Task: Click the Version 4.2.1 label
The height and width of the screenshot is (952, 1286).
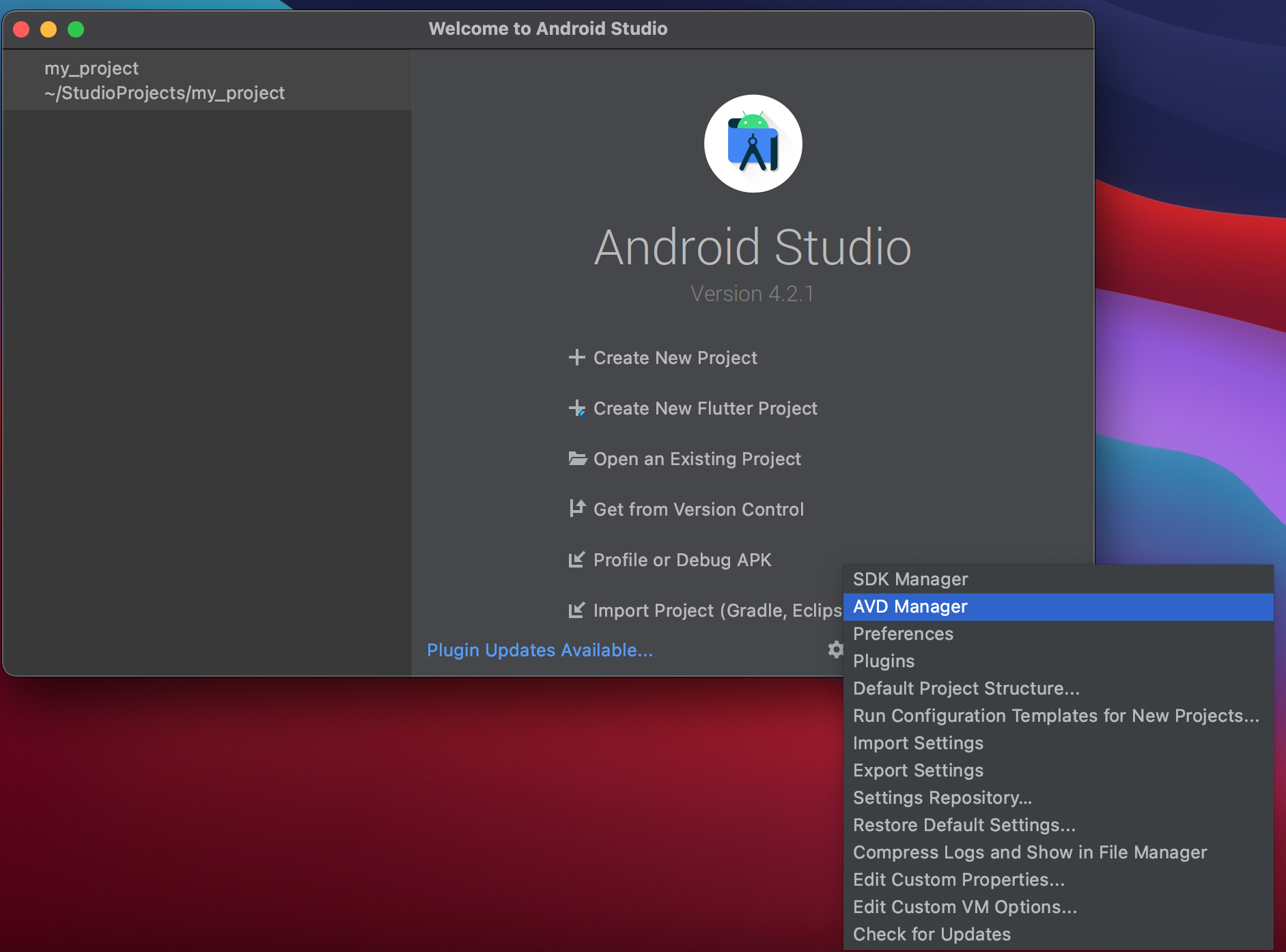Action: click(x=752, y=294)
